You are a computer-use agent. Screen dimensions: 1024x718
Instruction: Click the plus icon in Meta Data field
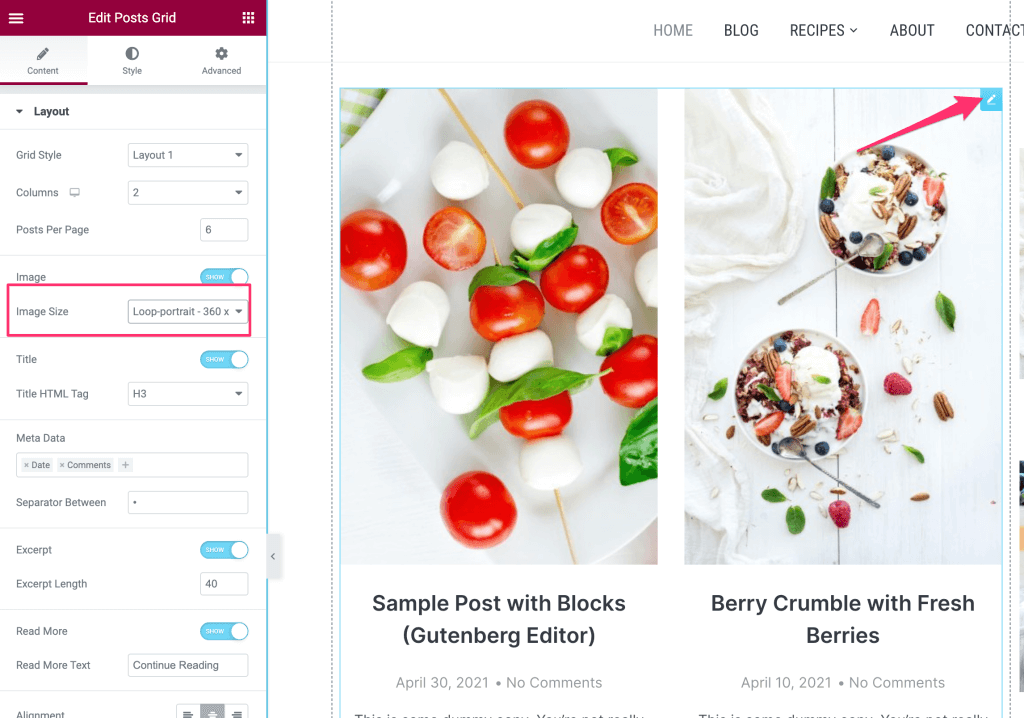(x=125, y=465)
